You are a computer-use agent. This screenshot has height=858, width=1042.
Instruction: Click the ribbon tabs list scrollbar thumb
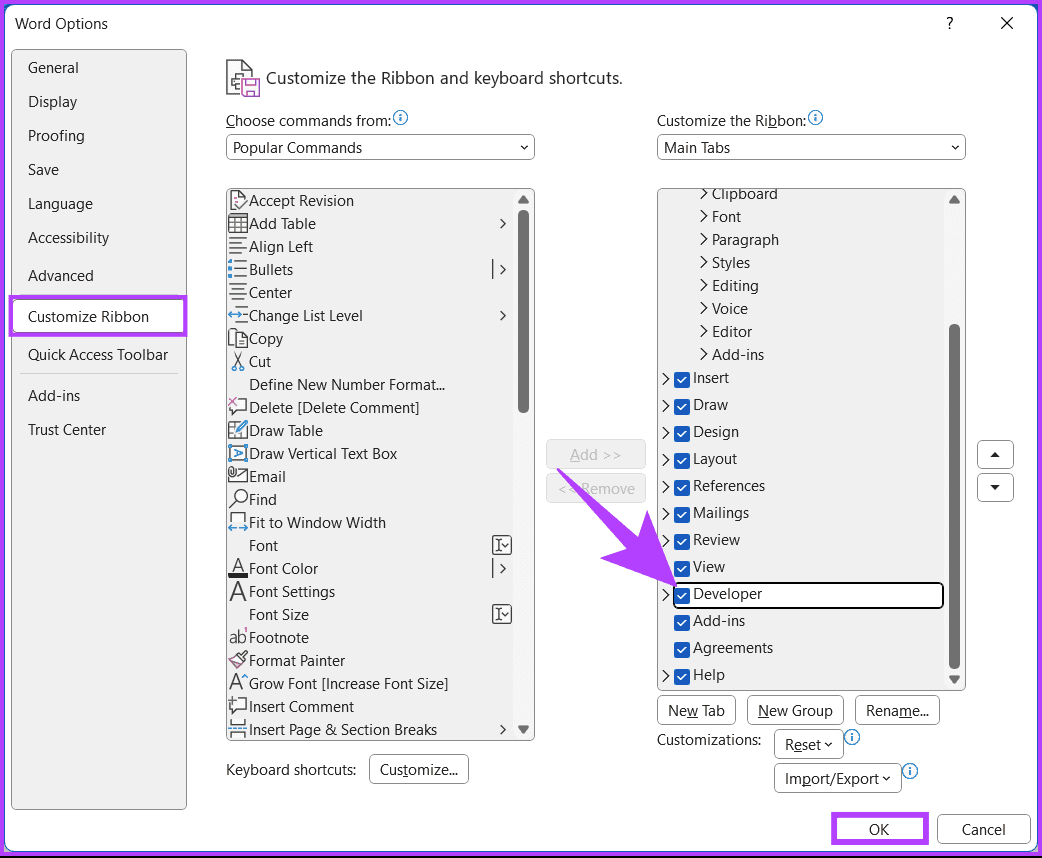[x=954, y=496]
